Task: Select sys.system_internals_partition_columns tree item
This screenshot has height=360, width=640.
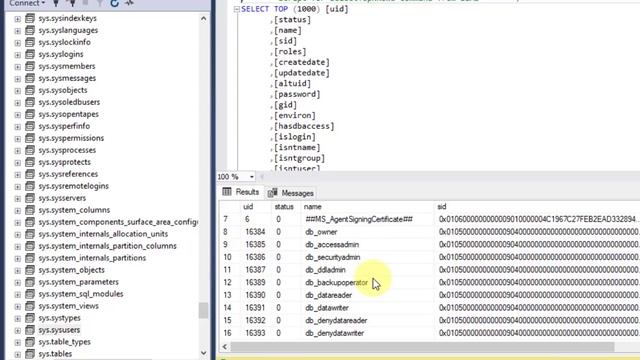Action: tap(107, 246)
